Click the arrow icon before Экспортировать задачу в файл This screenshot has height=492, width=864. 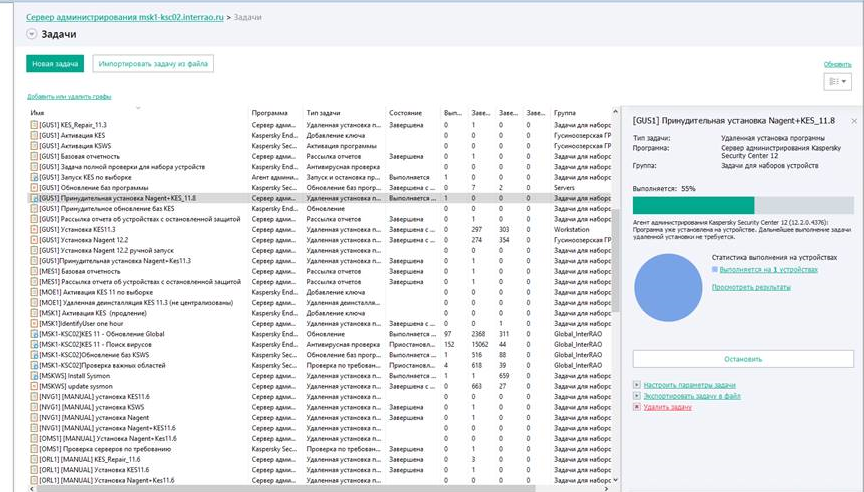tap(636, 396)
